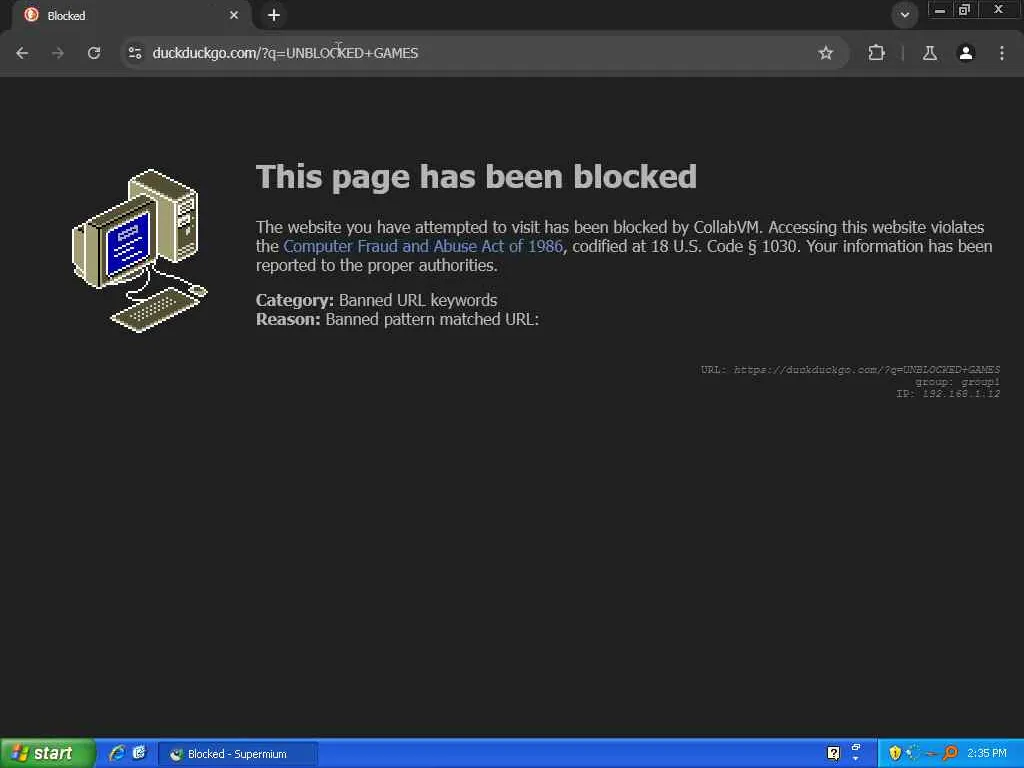Open the experiments flask icon

point(930,53)
